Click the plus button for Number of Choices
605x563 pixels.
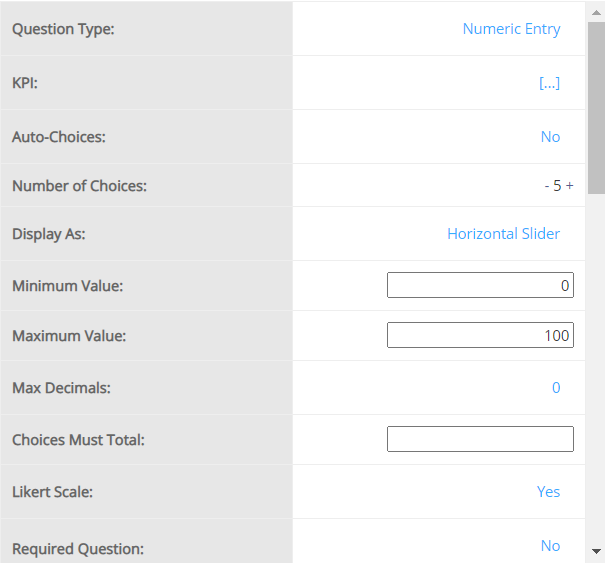pos(570,186)
